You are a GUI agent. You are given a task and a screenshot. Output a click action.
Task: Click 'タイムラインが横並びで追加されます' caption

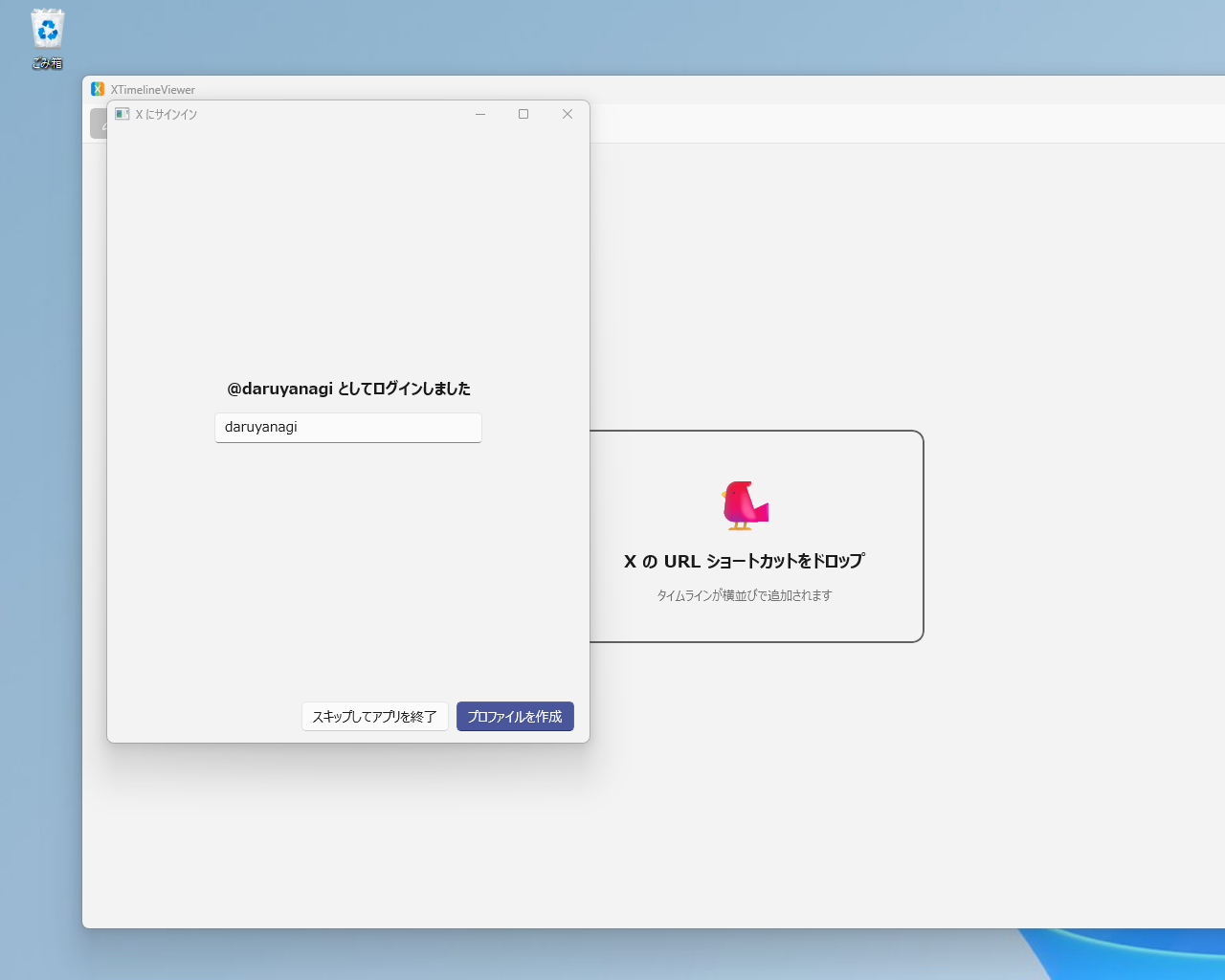pos(745,595)
